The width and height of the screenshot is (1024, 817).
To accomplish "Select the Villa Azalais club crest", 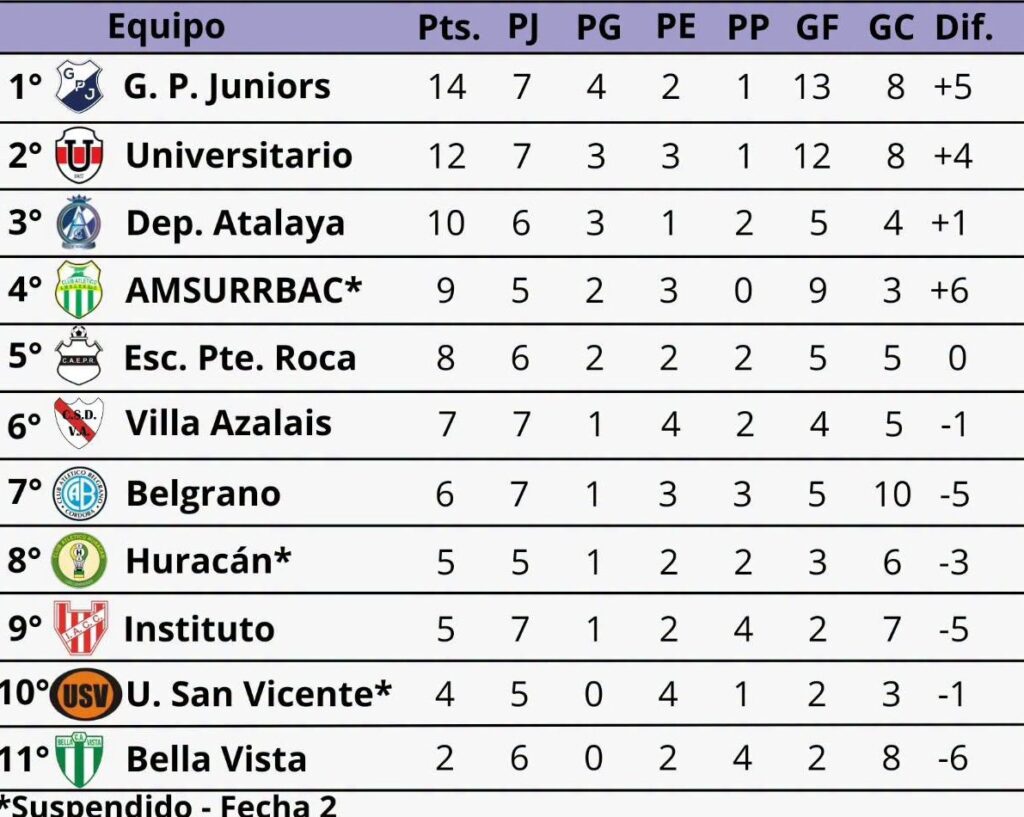I will (79, 423).
